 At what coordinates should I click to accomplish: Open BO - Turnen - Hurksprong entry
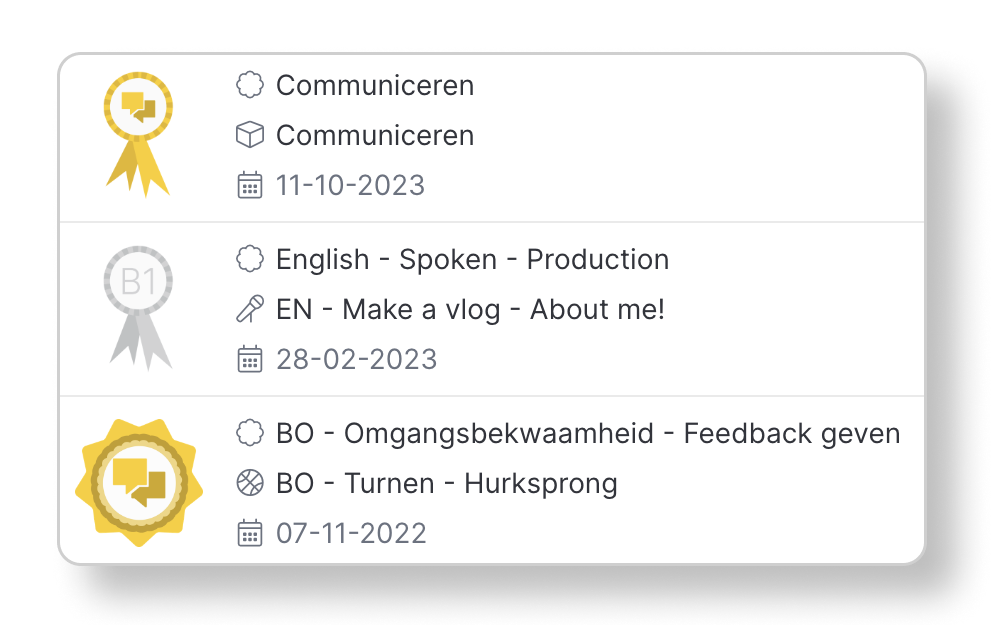tap(447, 484)
